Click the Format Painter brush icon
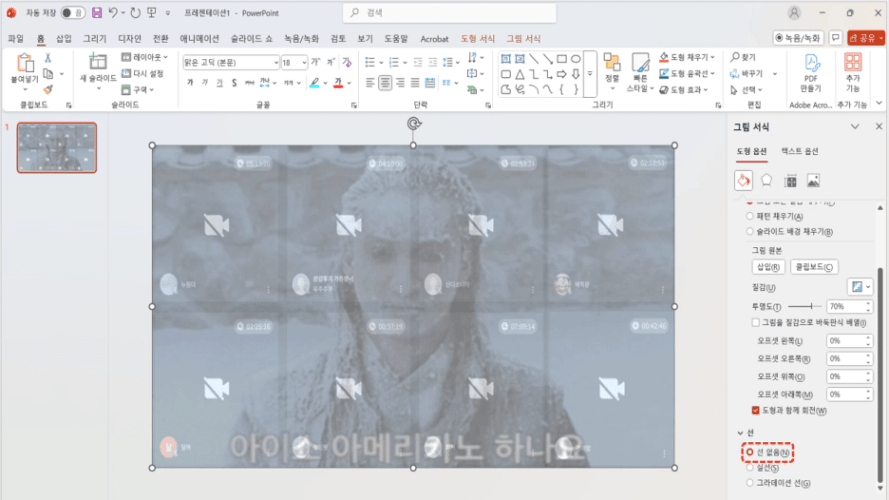 pos(48,89)
